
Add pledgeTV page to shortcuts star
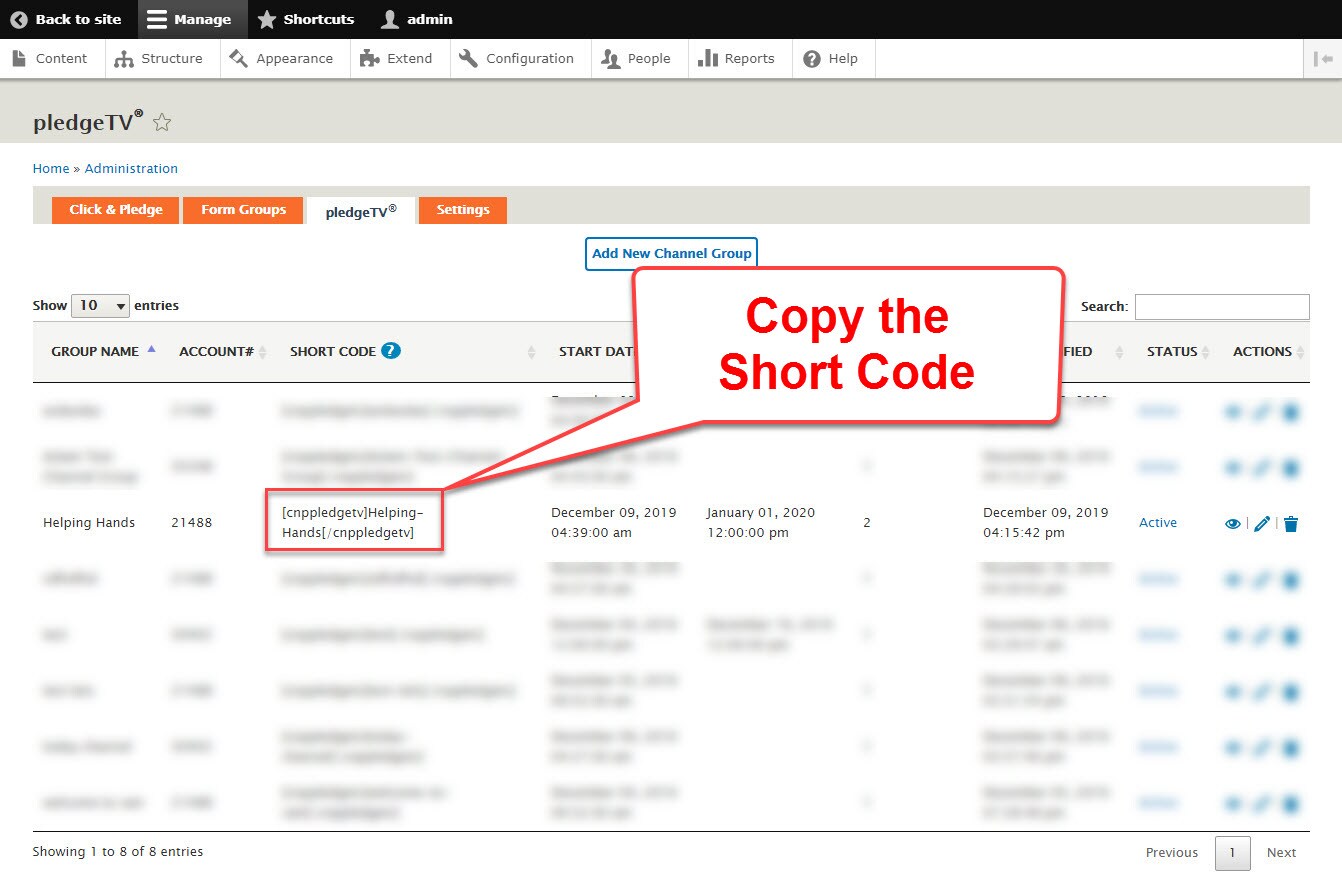pyautogui.click(x=162, y=123)
